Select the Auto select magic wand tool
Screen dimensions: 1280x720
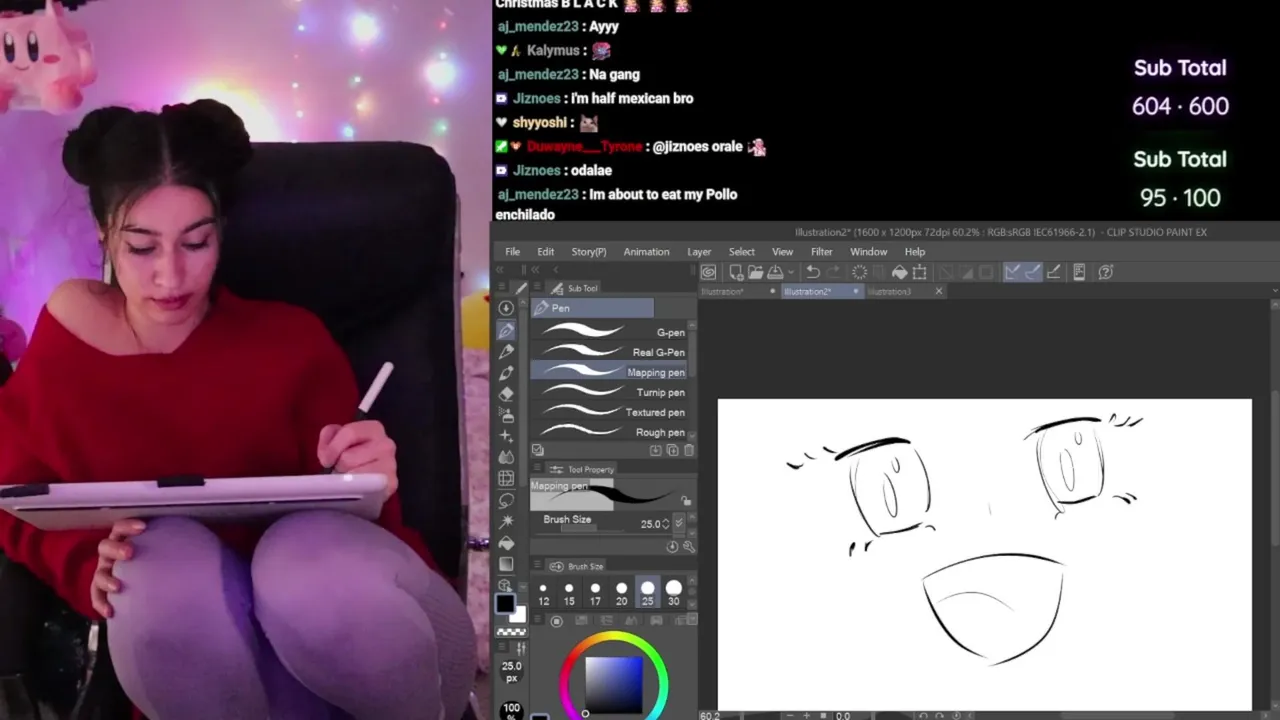click(x=506, y=522)
